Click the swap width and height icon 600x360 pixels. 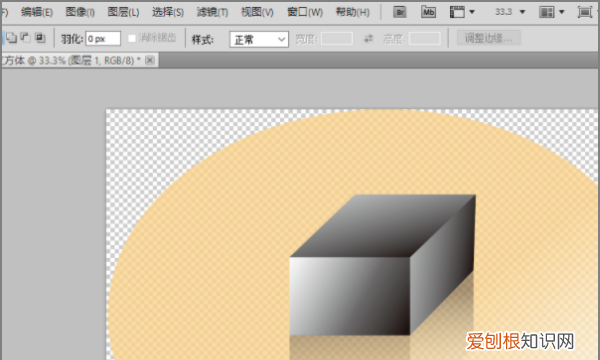click(368, 38)
